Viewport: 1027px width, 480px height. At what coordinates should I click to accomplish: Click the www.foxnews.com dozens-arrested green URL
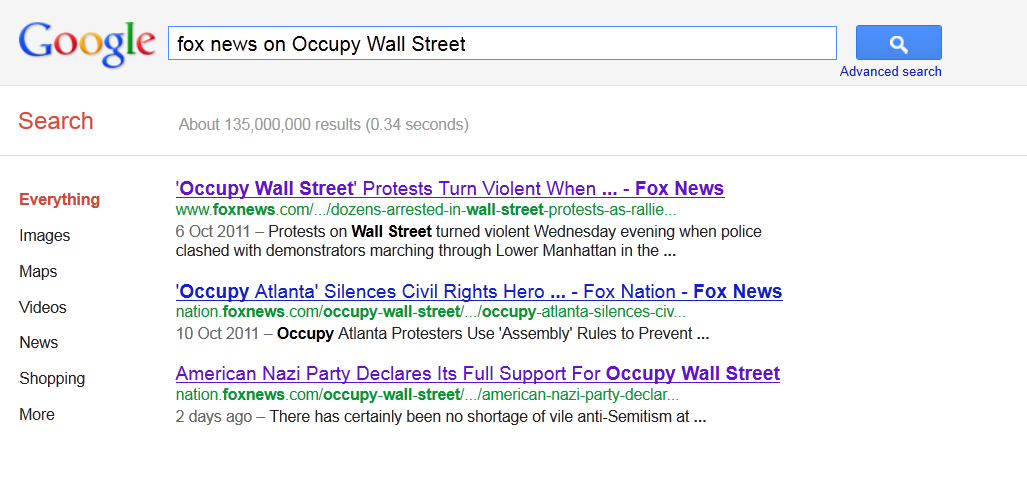pos(426,210)
